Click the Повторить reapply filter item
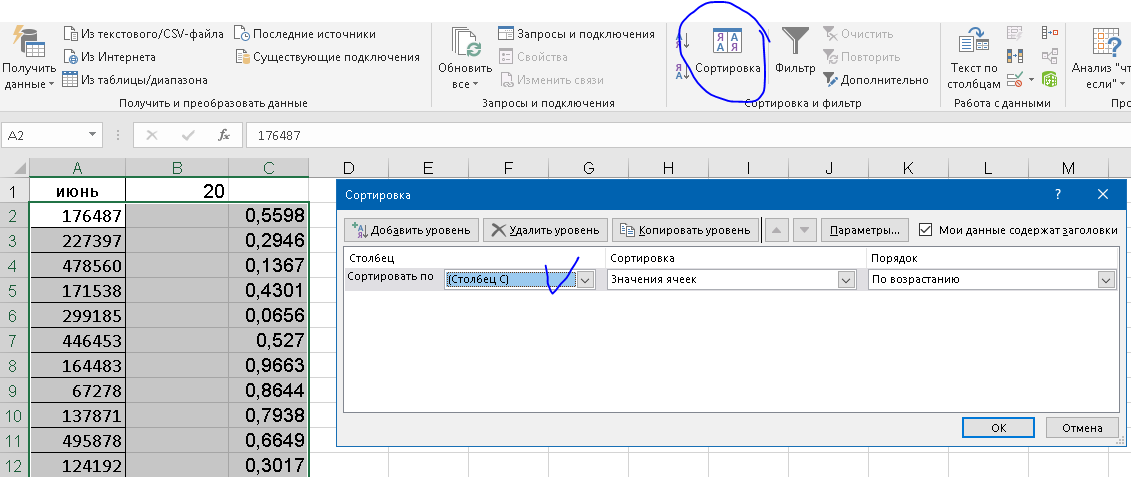Image resolution: width=1131 pixels, height=477 pixels. coord(862,57)
